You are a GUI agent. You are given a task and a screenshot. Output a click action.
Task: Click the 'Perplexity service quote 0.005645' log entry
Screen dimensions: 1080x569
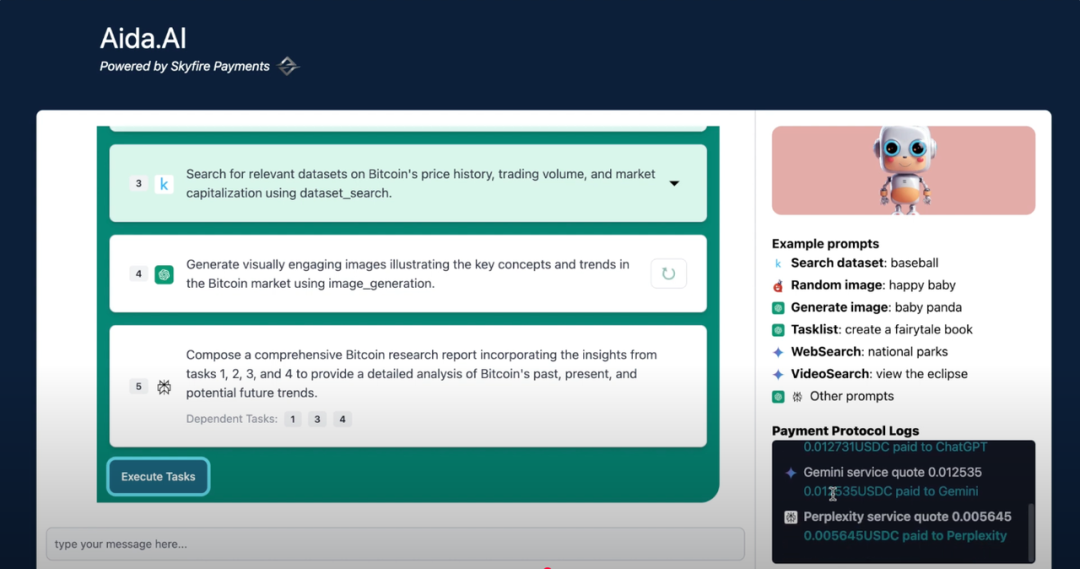907,517
